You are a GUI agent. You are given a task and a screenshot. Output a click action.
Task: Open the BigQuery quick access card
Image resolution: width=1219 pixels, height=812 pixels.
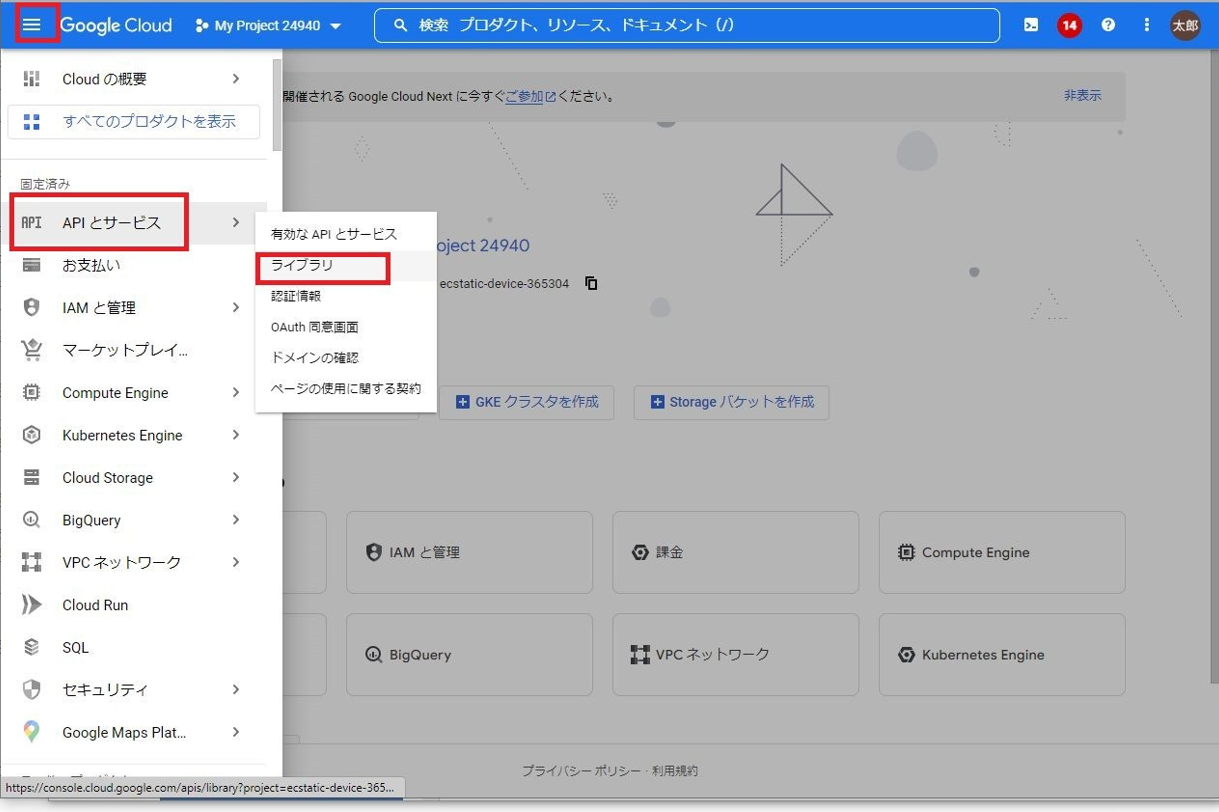click(x=469, y=655)
